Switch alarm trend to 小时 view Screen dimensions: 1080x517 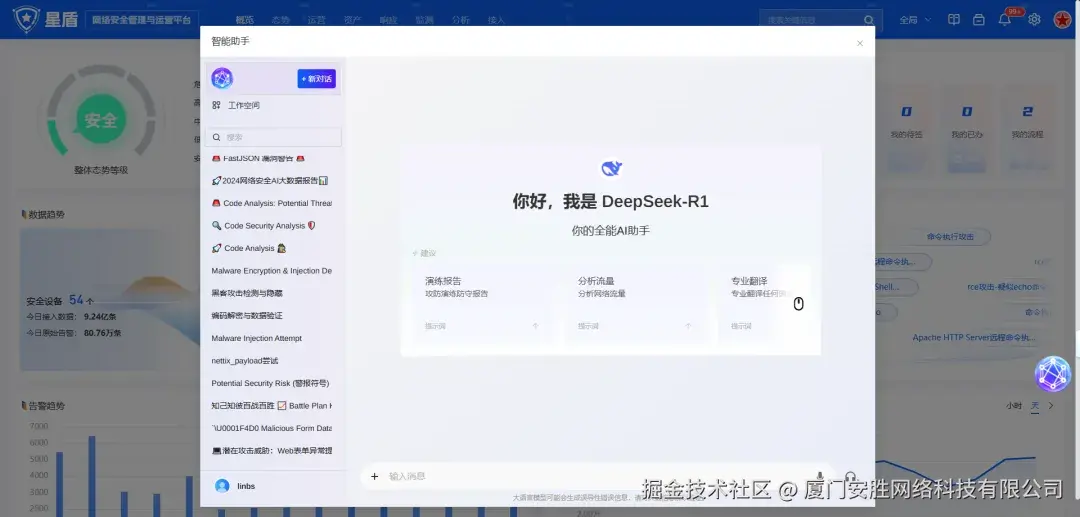point(1014,405)
